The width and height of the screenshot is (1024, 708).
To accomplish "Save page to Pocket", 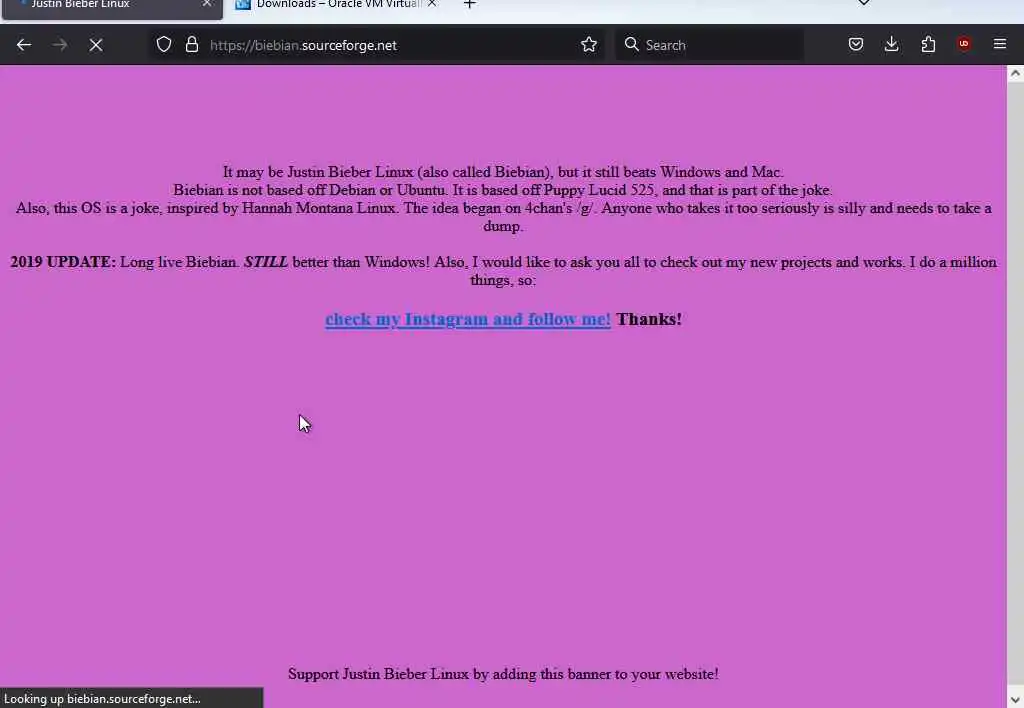I will (x=856, y=44).
